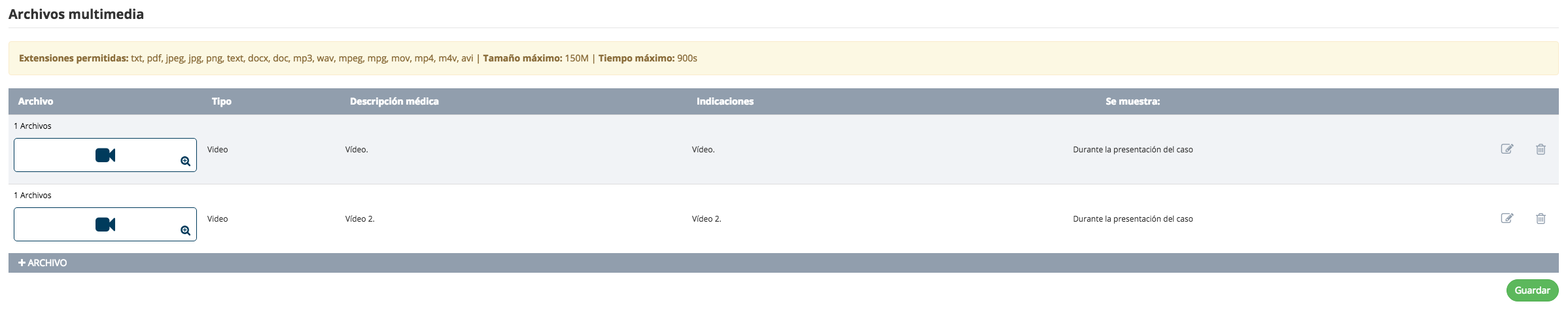Screen dimensions: 1568x310
Task: Click Vídeo 2 text under Descripción médica
Action: click(360, 219)
